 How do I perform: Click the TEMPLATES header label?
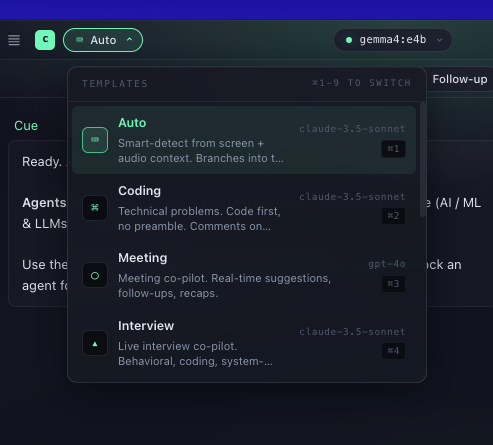[115, 84]
